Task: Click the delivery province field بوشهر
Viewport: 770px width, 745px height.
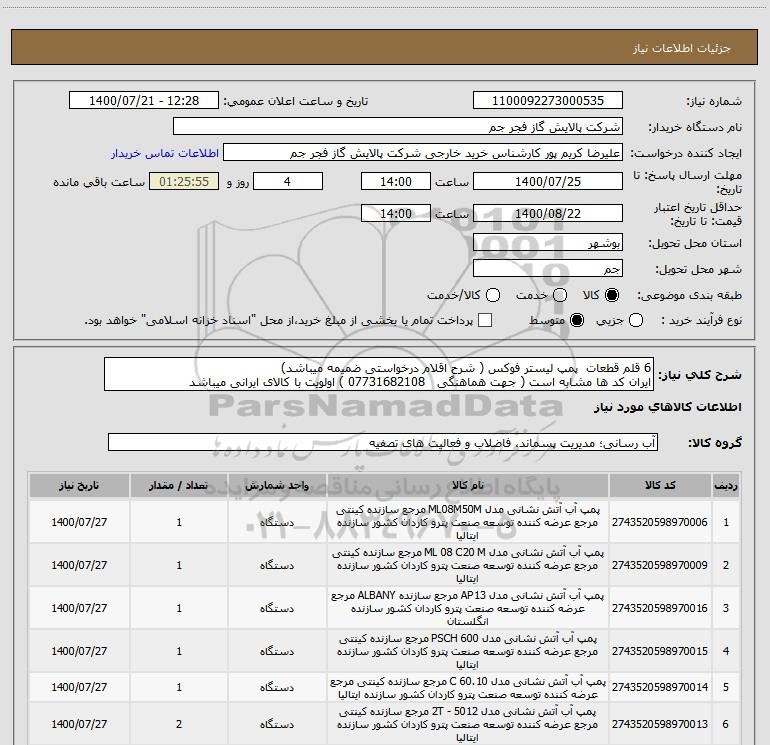Action: [x=548, y=243]
